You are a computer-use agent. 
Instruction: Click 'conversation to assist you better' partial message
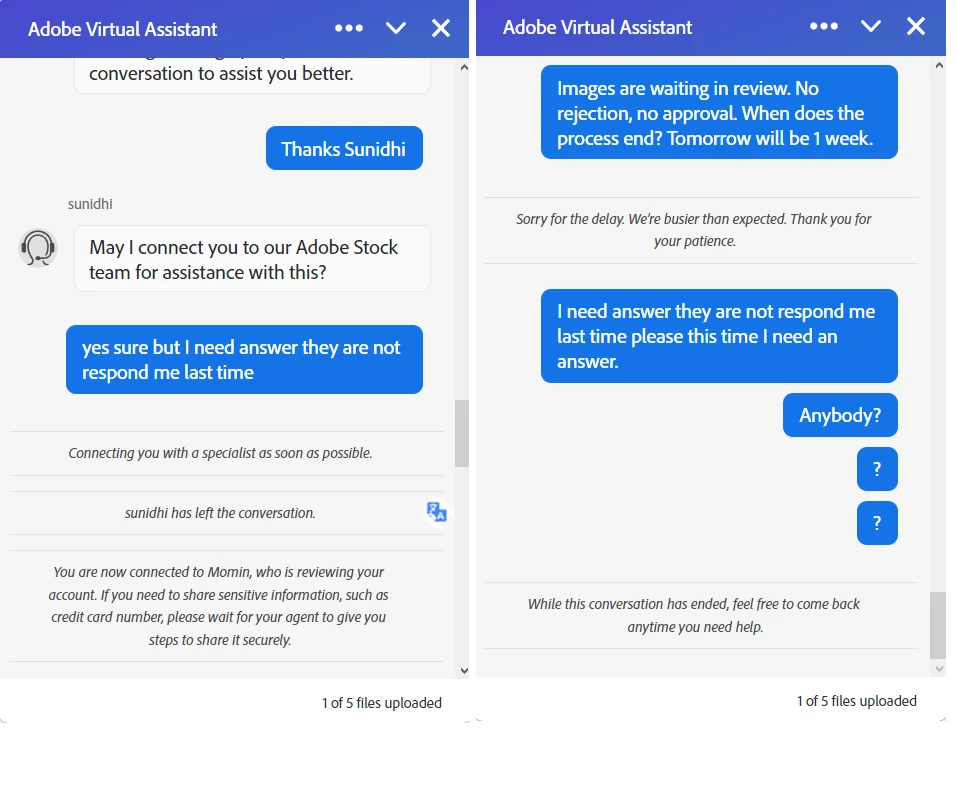coord(252,75)
